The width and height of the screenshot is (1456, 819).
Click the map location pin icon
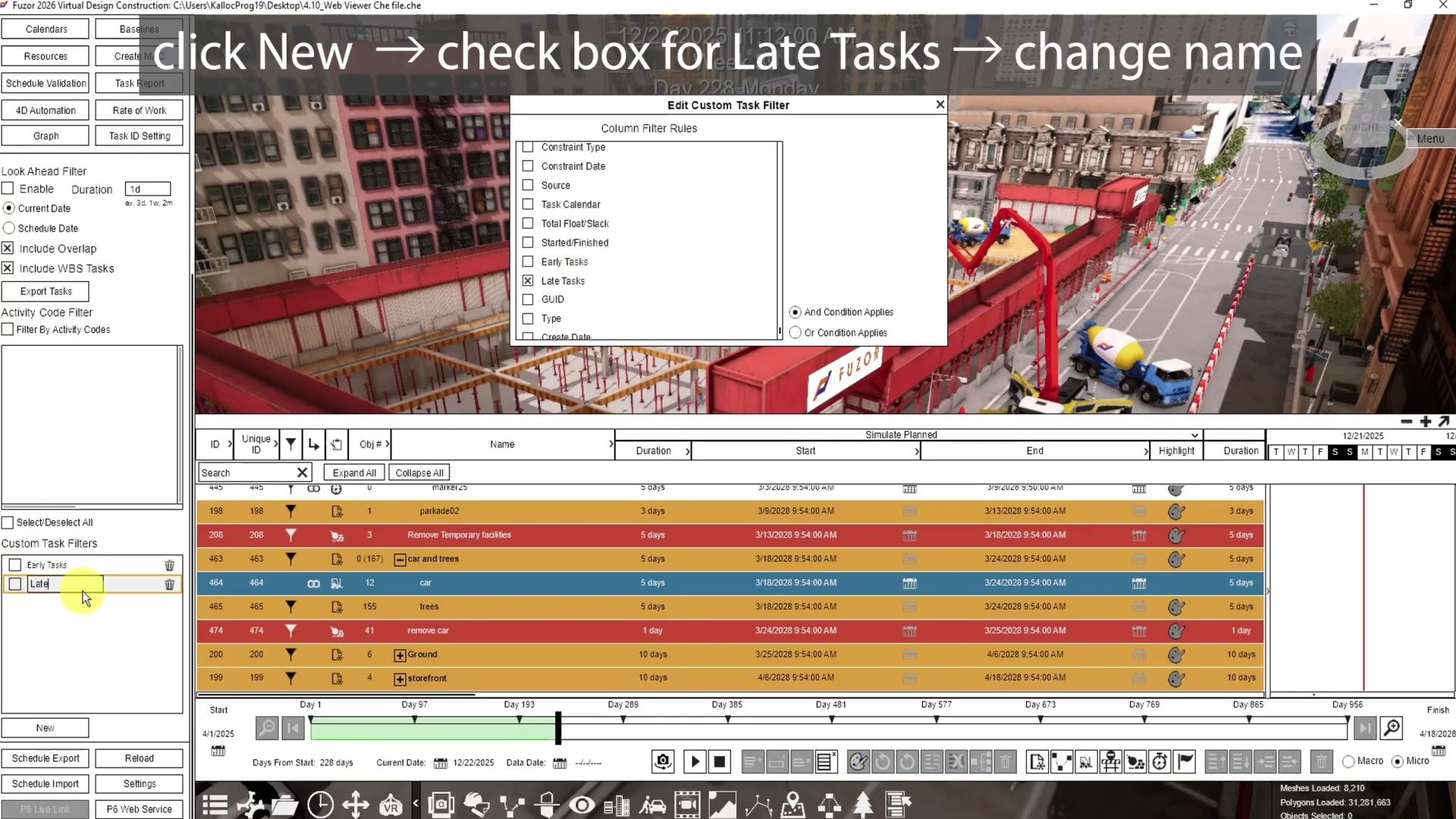pos(792,805)
